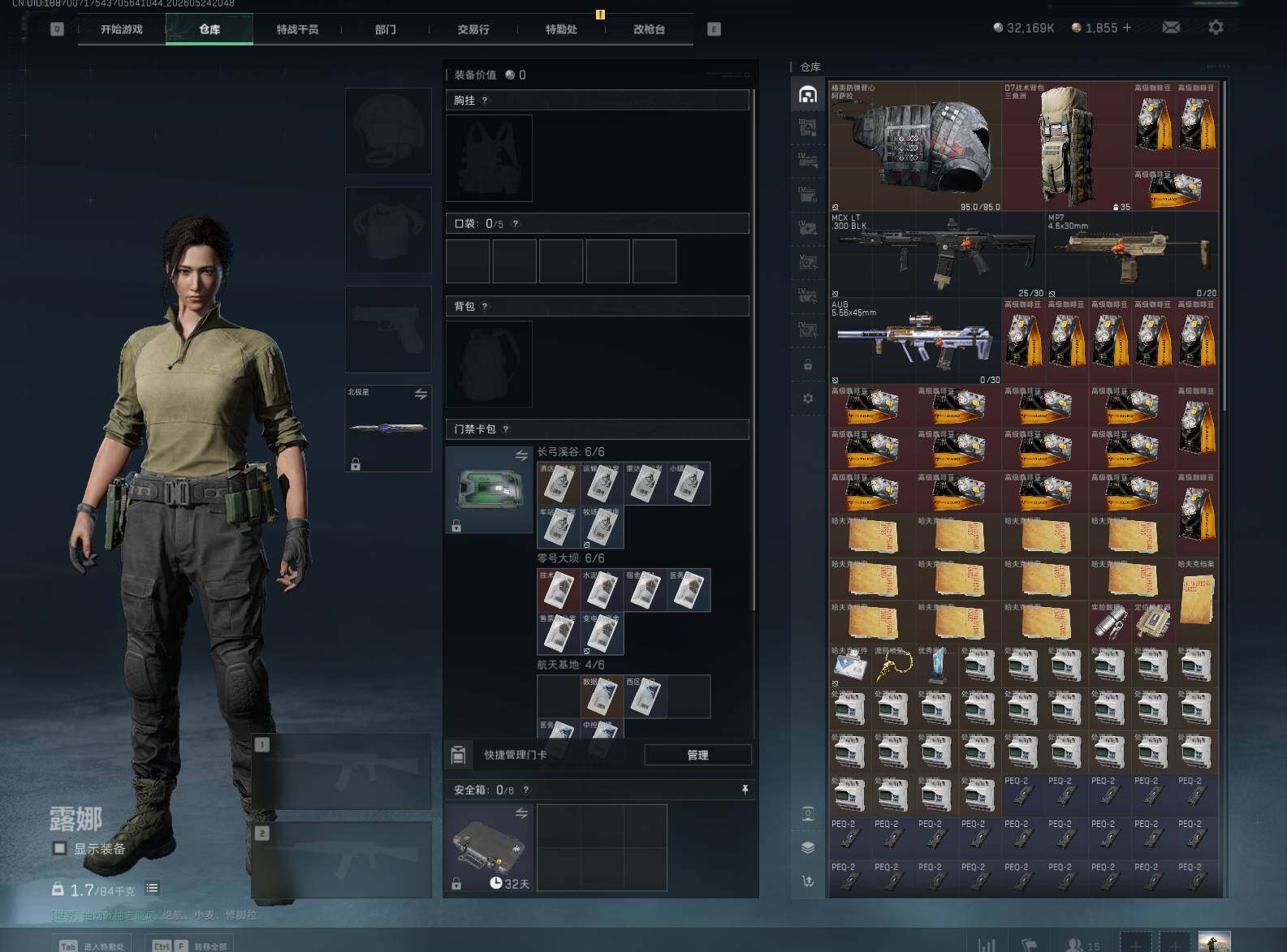The height and width of the screenshot is (952, 1287).
Task: Open the friends list icon showing 15
Action: point(1083,946)
